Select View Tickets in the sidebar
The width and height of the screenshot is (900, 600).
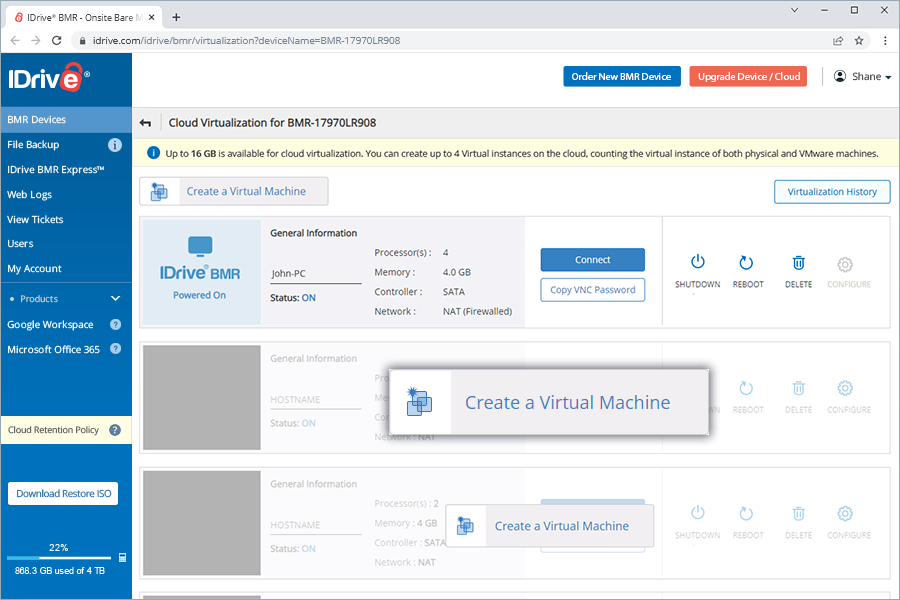tap(35, 219)
